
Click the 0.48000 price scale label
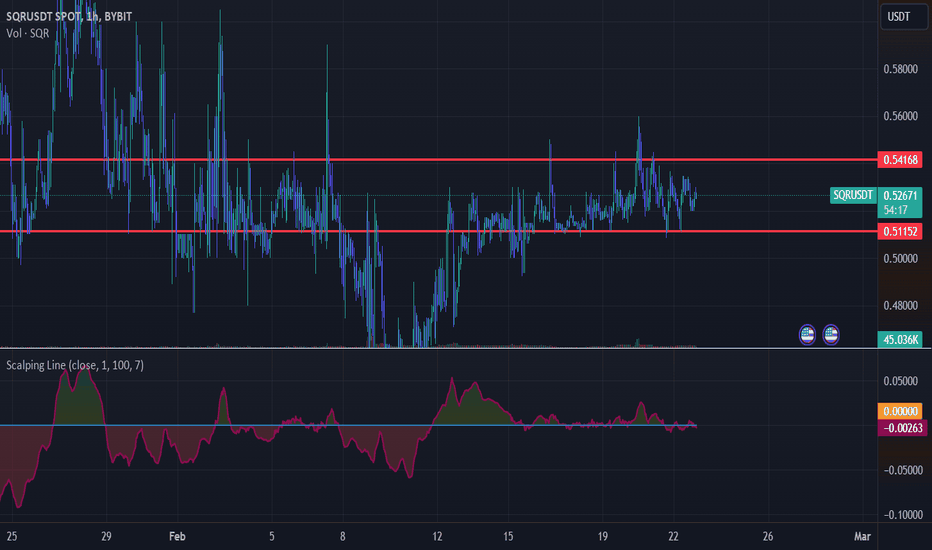pyautogui.click(x=900, y=305)
